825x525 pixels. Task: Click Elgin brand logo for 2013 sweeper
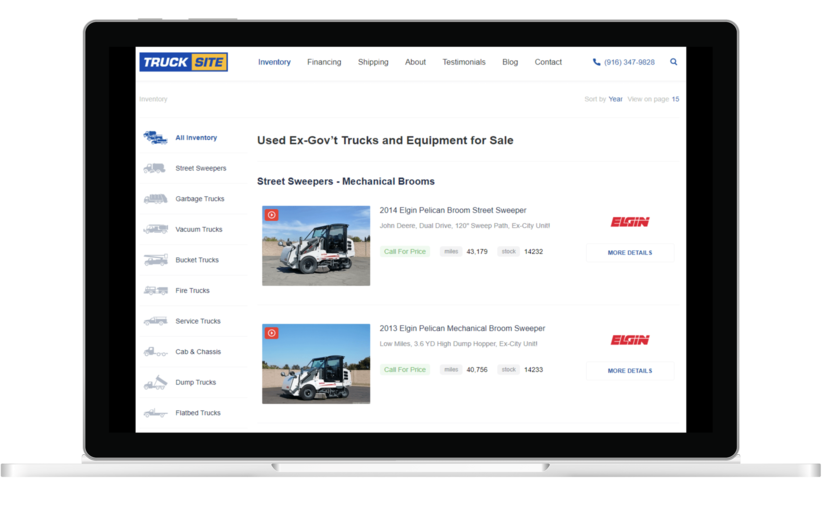pyautogui.click(x=630, y=340)
